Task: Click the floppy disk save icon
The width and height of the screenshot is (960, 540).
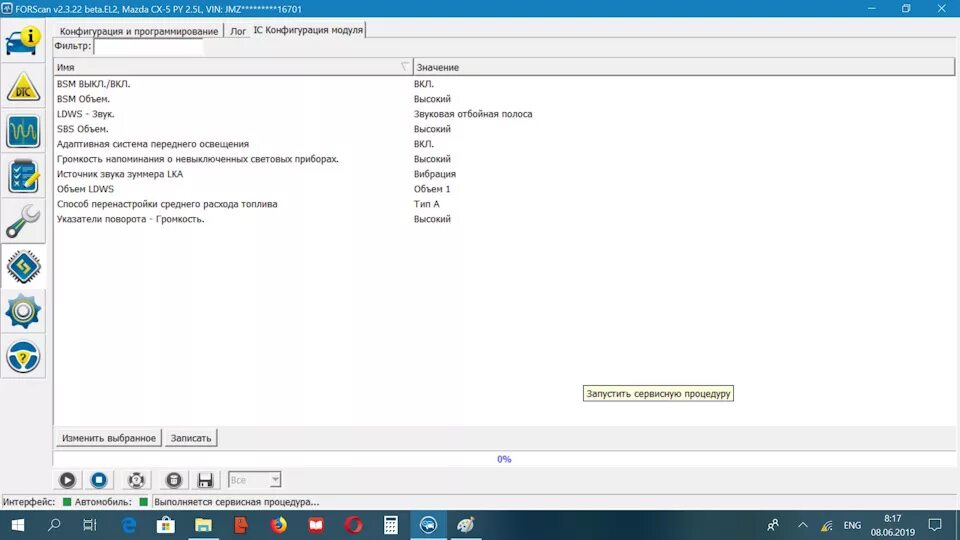Action: point(205,480)
